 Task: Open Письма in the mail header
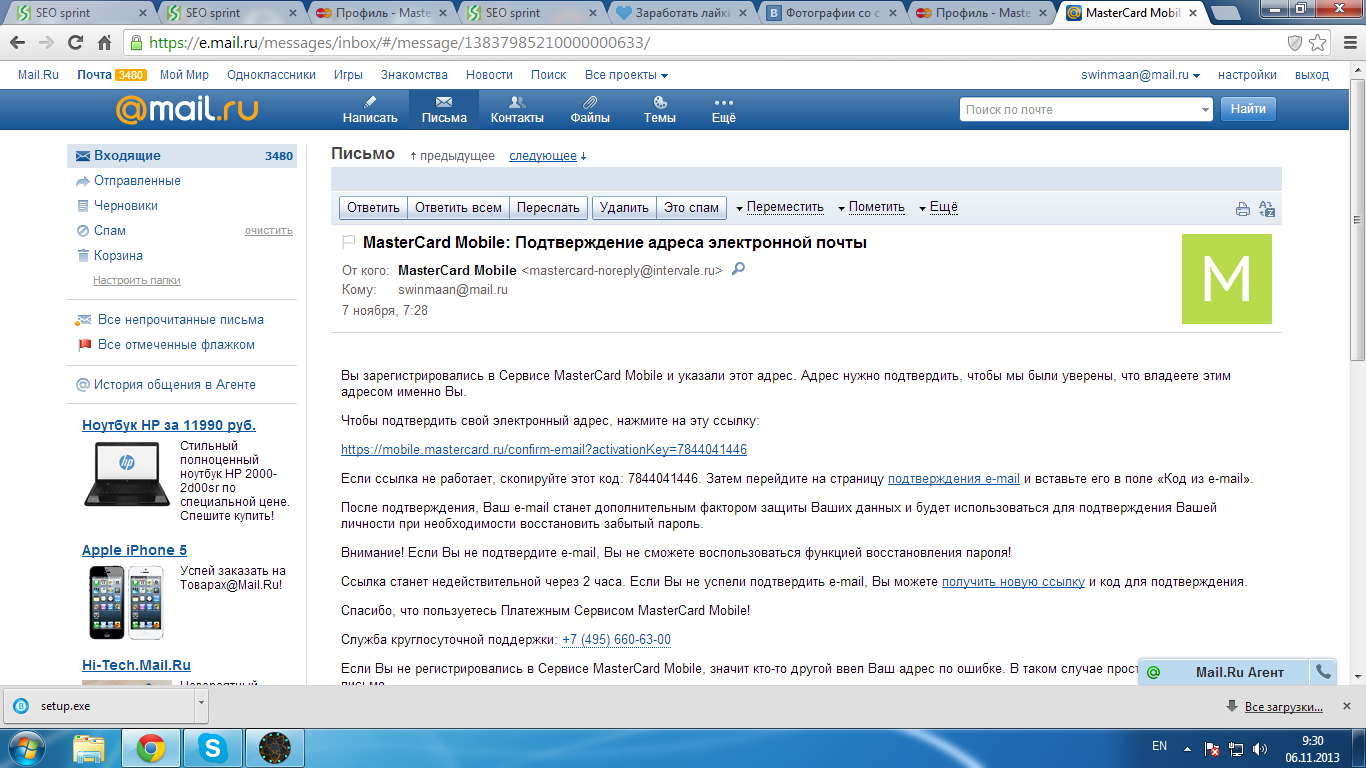444,109
